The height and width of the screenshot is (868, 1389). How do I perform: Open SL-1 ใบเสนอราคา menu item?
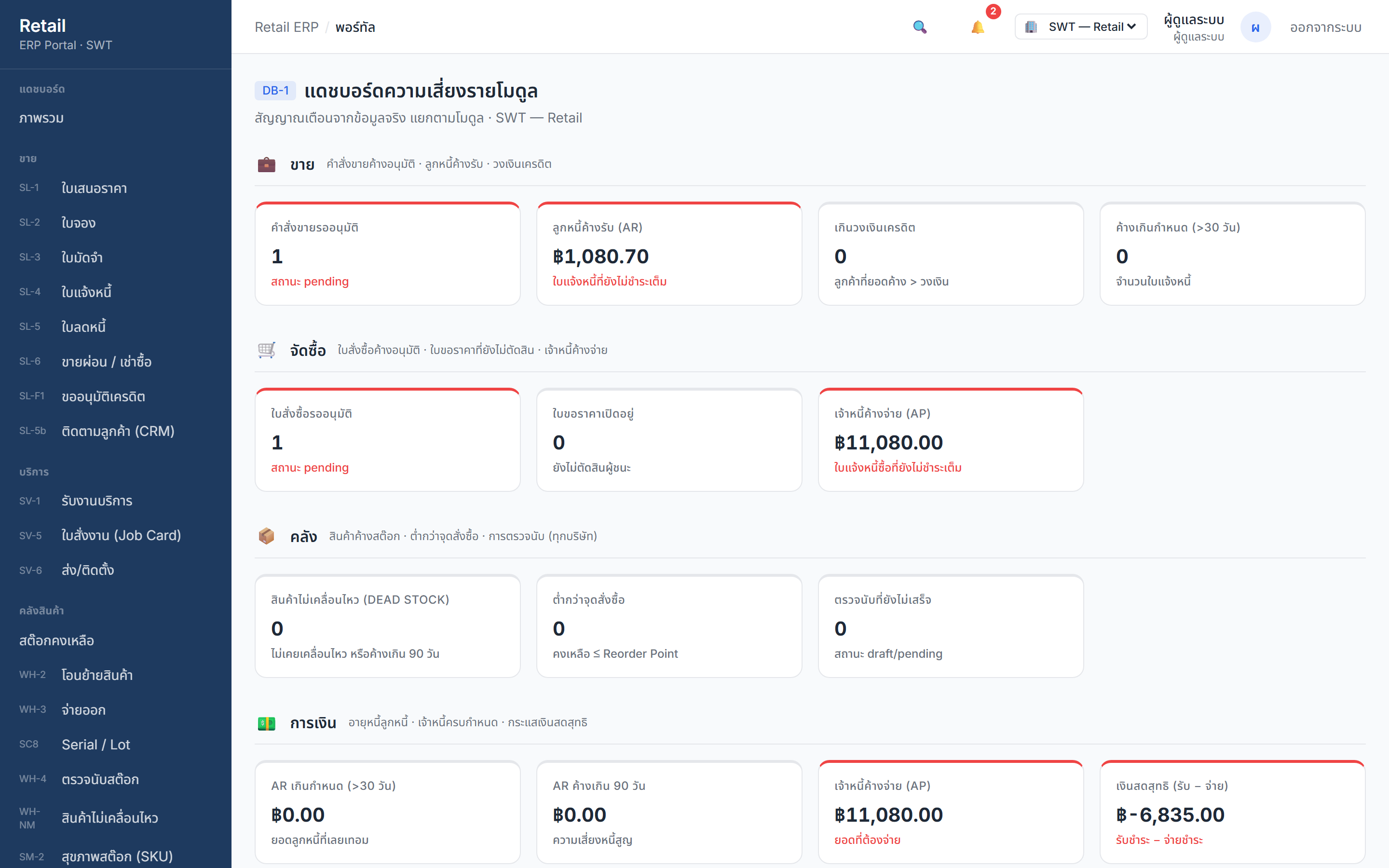(115, 188)
